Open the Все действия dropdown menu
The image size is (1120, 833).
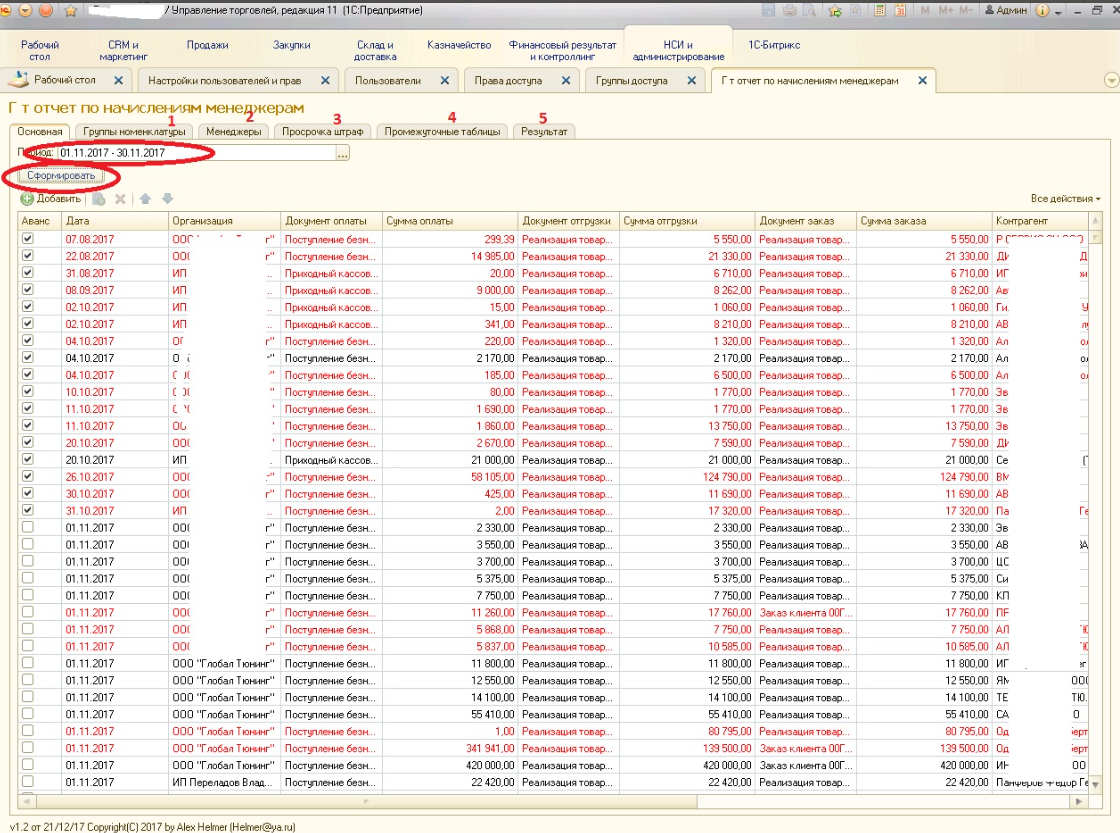point(1065,199)
